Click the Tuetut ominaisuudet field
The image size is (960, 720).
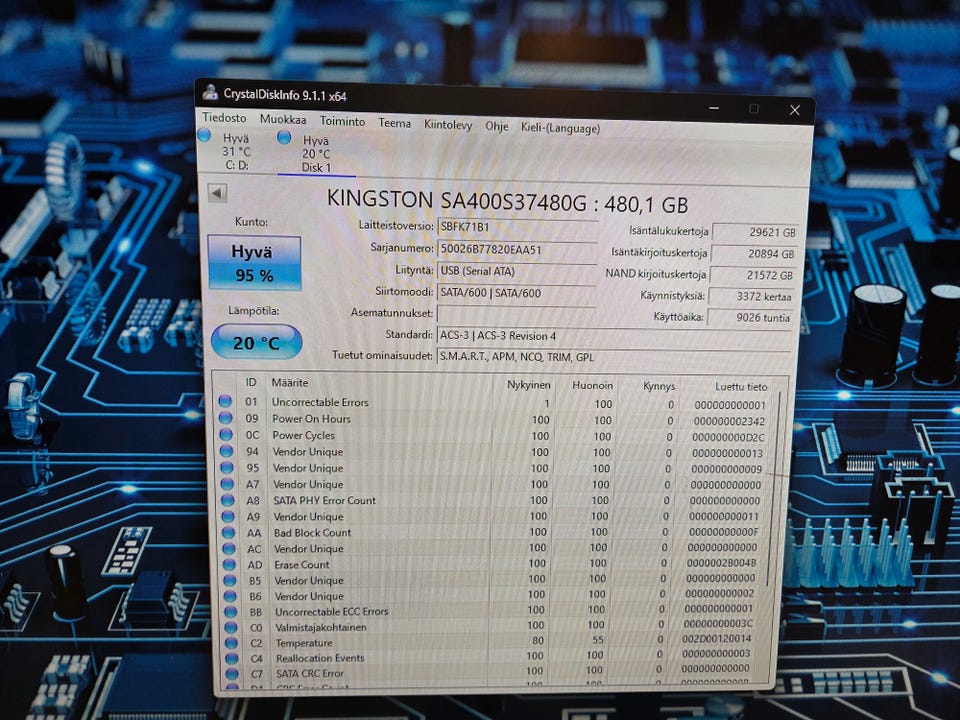coord(613,357)
